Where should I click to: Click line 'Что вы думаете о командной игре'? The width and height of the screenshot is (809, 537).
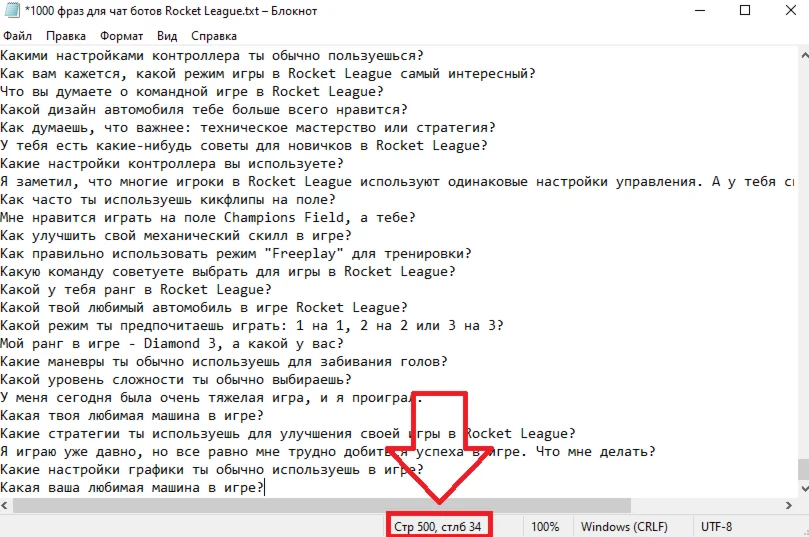[191, 92]
